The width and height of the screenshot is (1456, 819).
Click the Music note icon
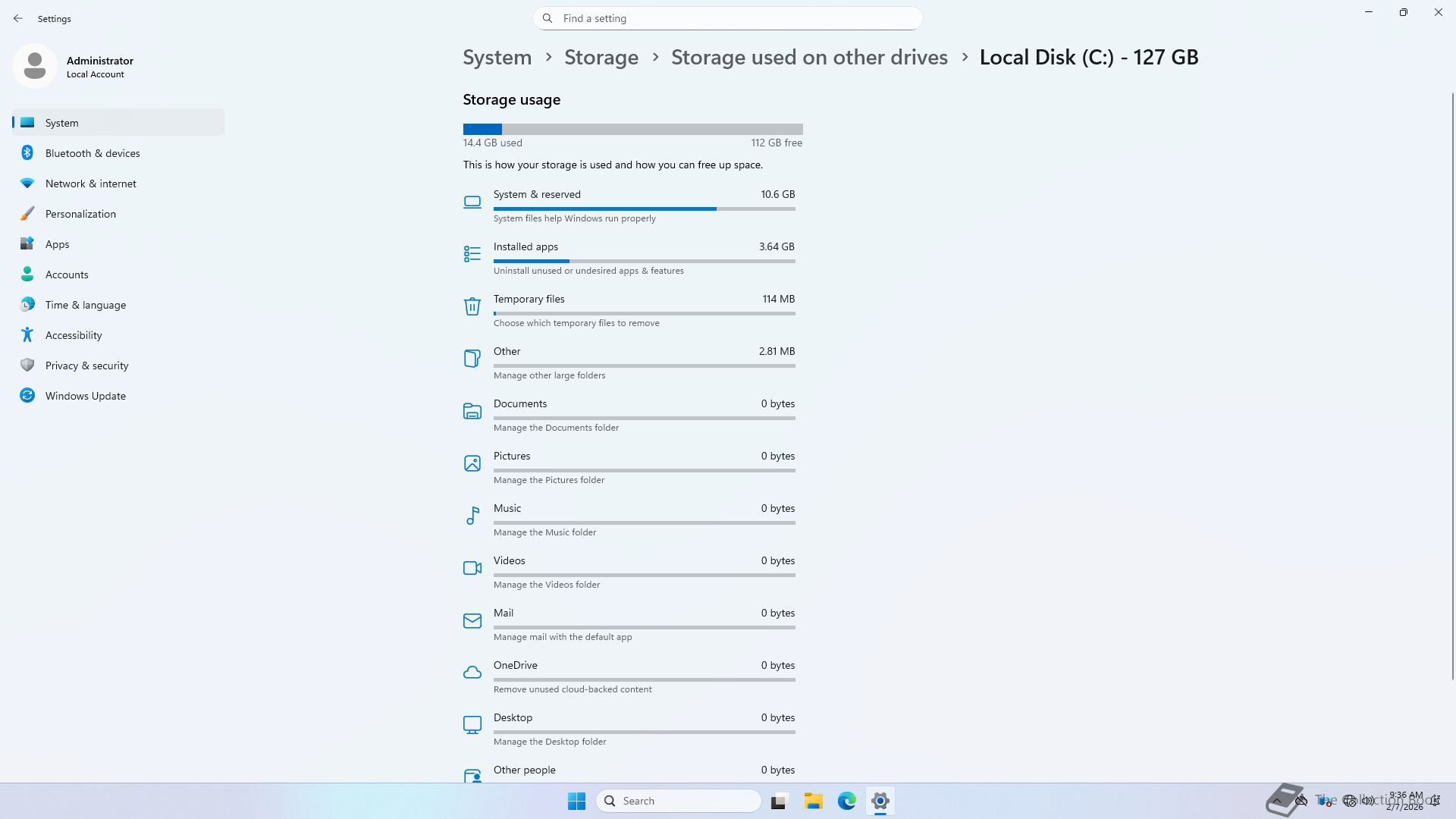pyautogui.click(x=472, y=516)
